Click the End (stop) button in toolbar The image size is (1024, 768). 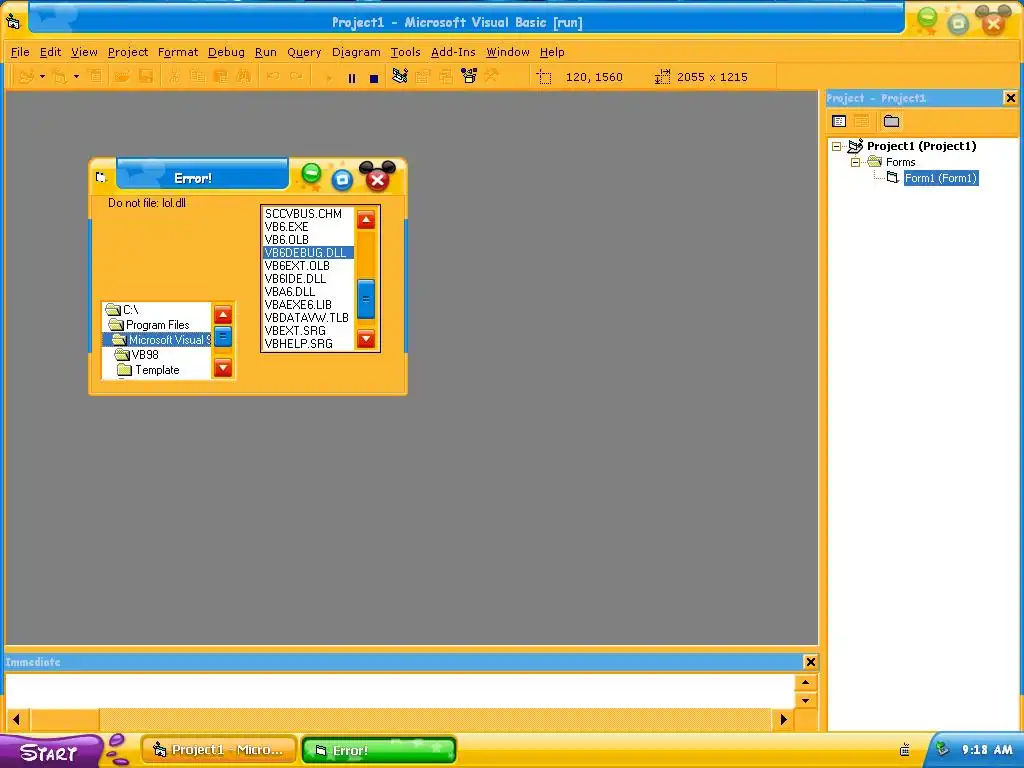[374, 78]
